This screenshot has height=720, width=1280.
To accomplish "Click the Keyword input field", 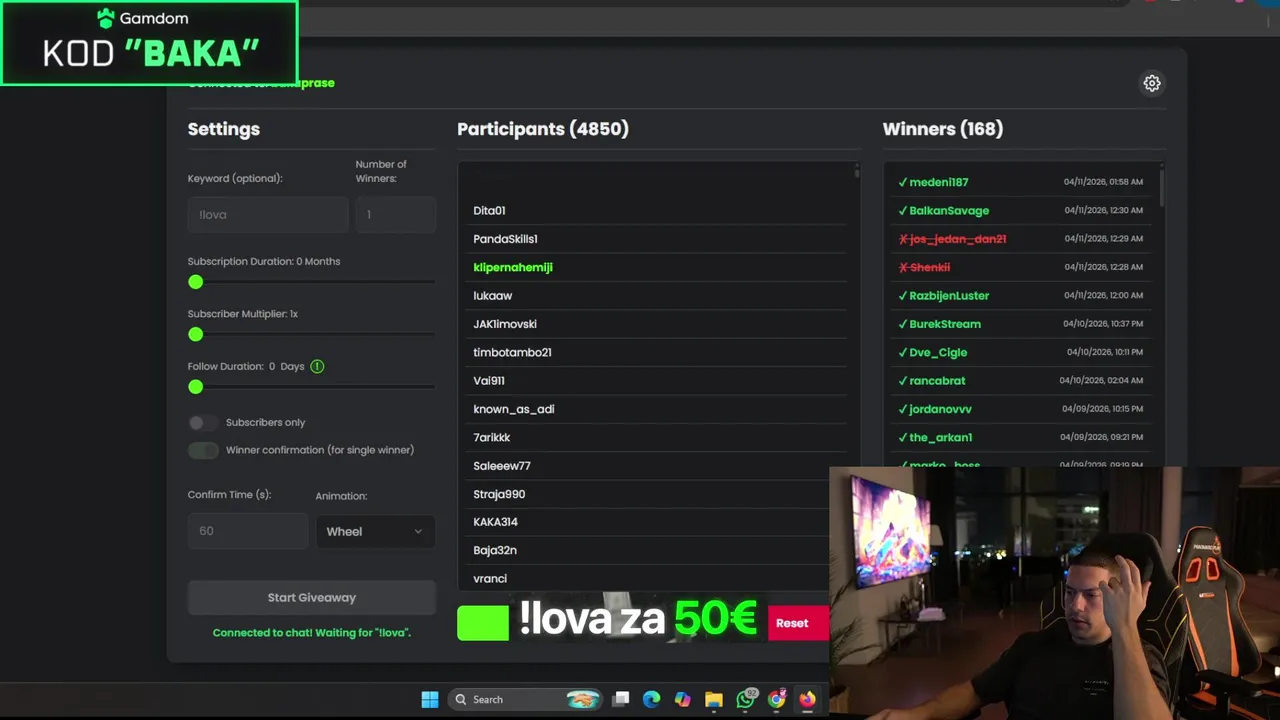I will click(x=268, y=214).
